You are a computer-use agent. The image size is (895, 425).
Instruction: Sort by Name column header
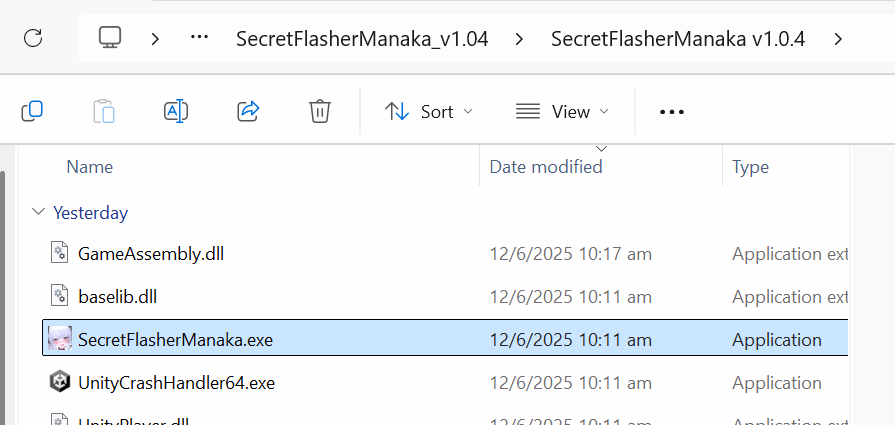90,167
